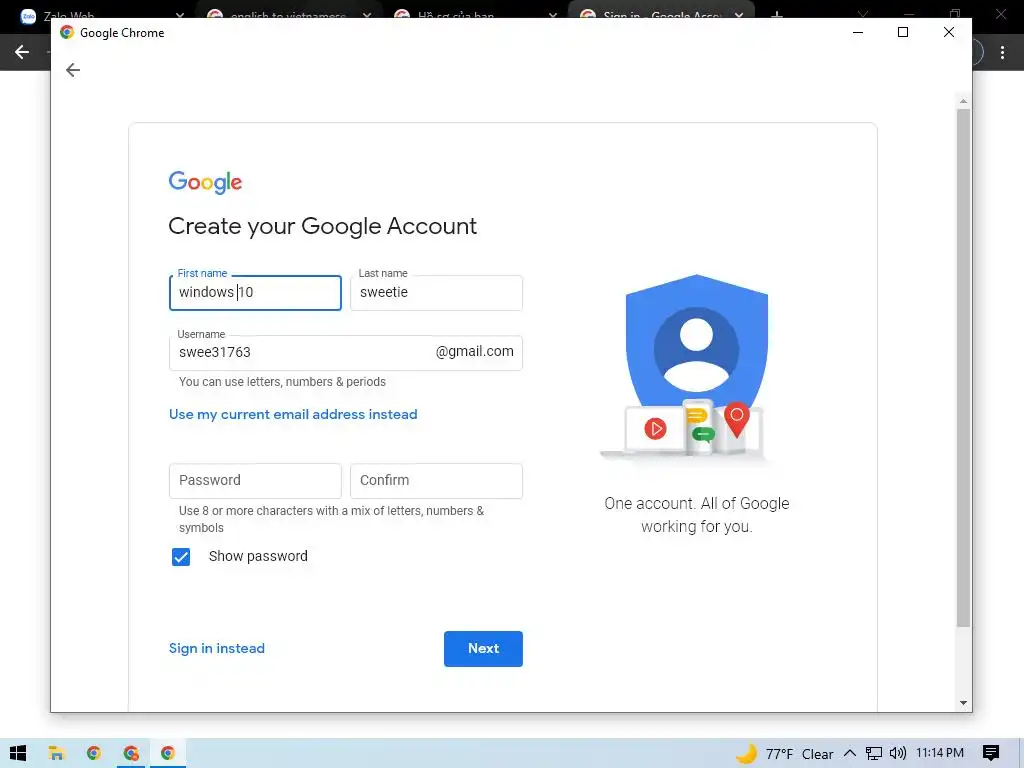Click background Chrome back arrow

(x=22, y=52)
